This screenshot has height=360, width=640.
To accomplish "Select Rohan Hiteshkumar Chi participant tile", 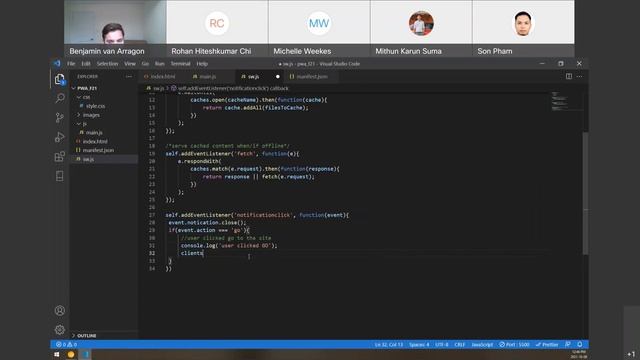I will [217, 28].
